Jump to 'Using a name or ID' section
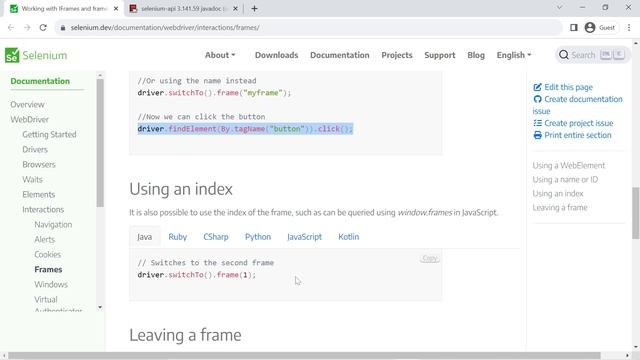The width and height of the screenshot is (640, 360). point(565,180)
